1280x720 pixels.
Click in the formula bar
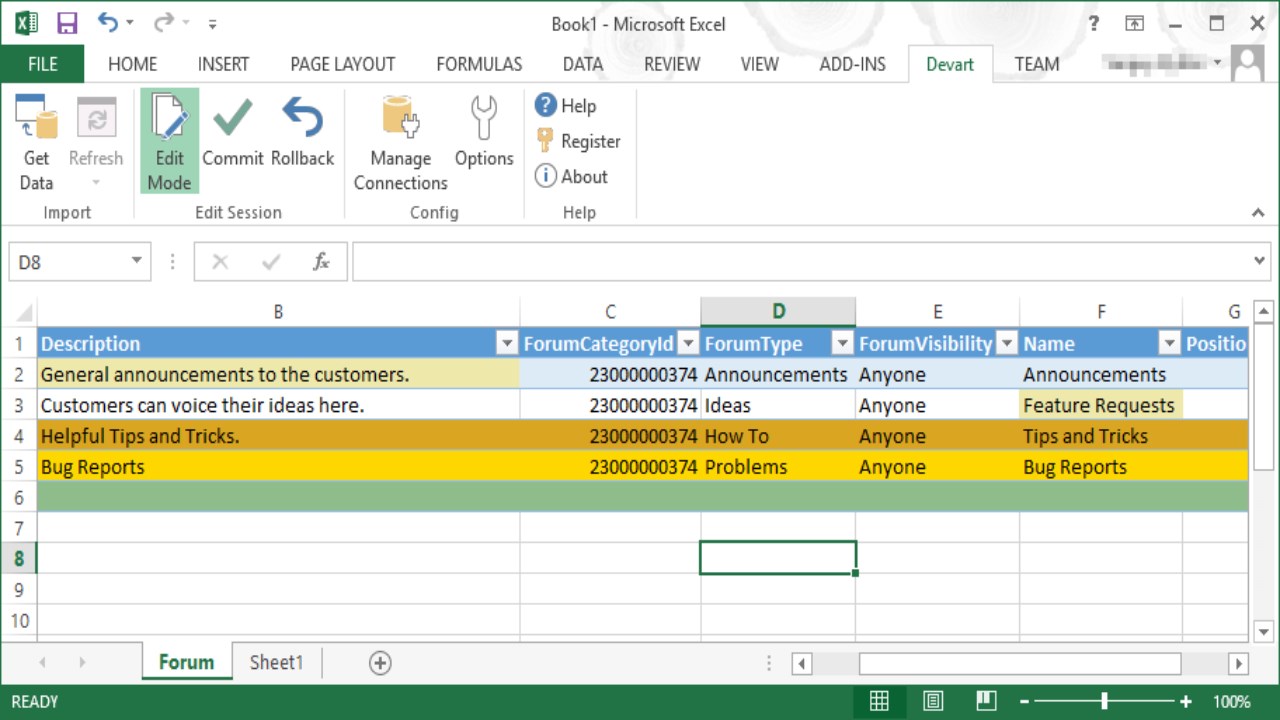pos(800,262)
